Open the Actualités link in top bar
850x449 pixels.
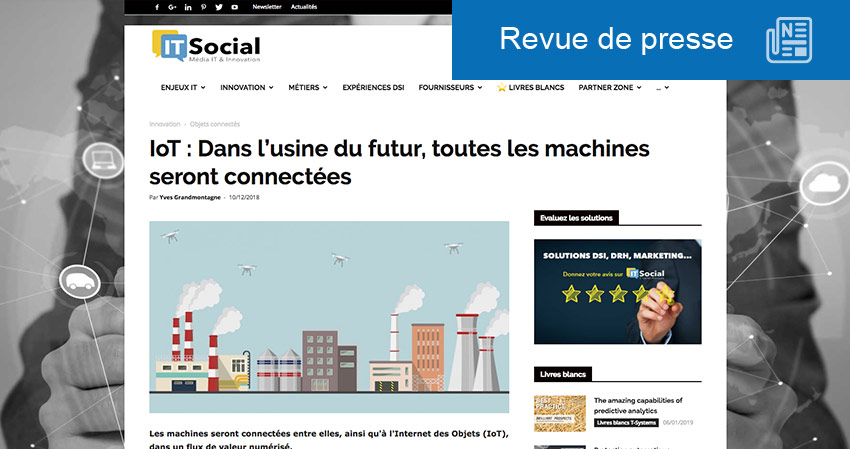(304, 7)
